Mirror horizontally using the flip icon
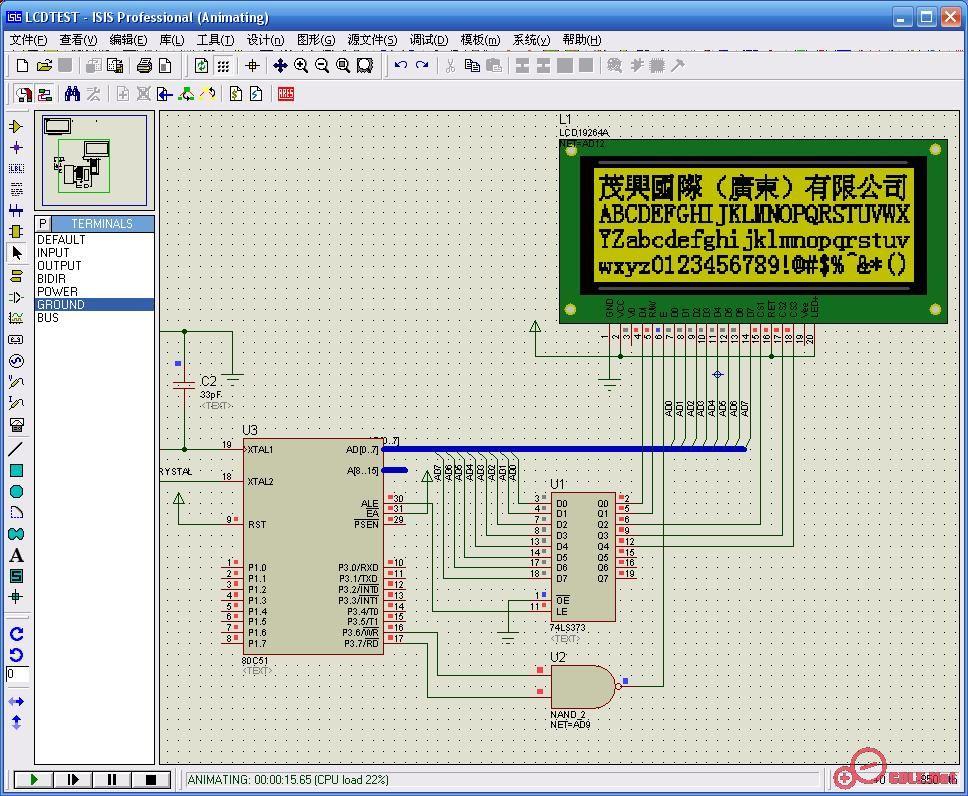The width and height of the screenshot is (968, 796). pos(17,702)
